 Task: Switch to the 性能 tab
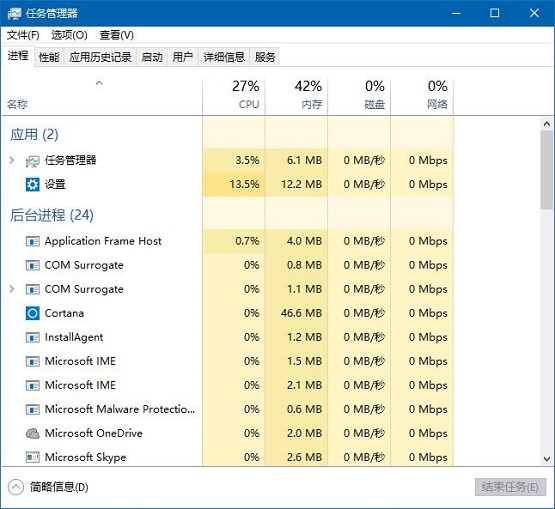pyautogui.click(x=49, y=57)
